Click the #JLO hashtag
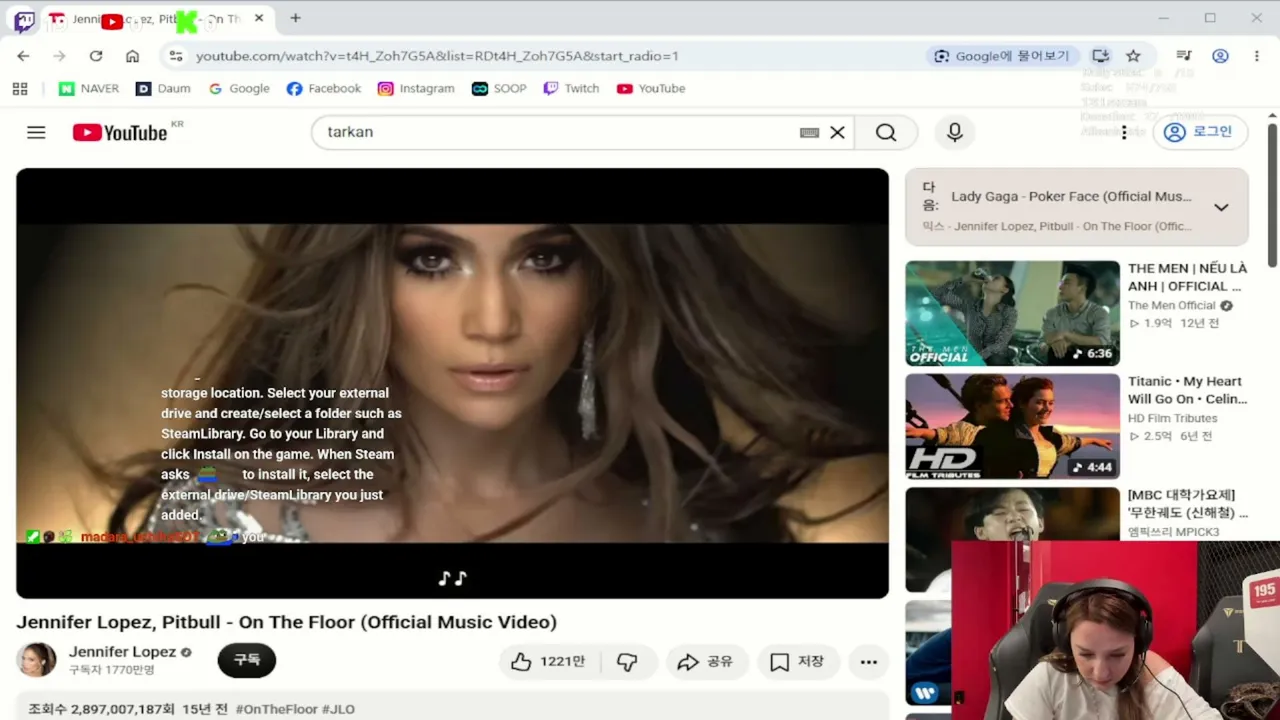The height and width of the screenshot is (720, 1280). click(x=338, y=709)
